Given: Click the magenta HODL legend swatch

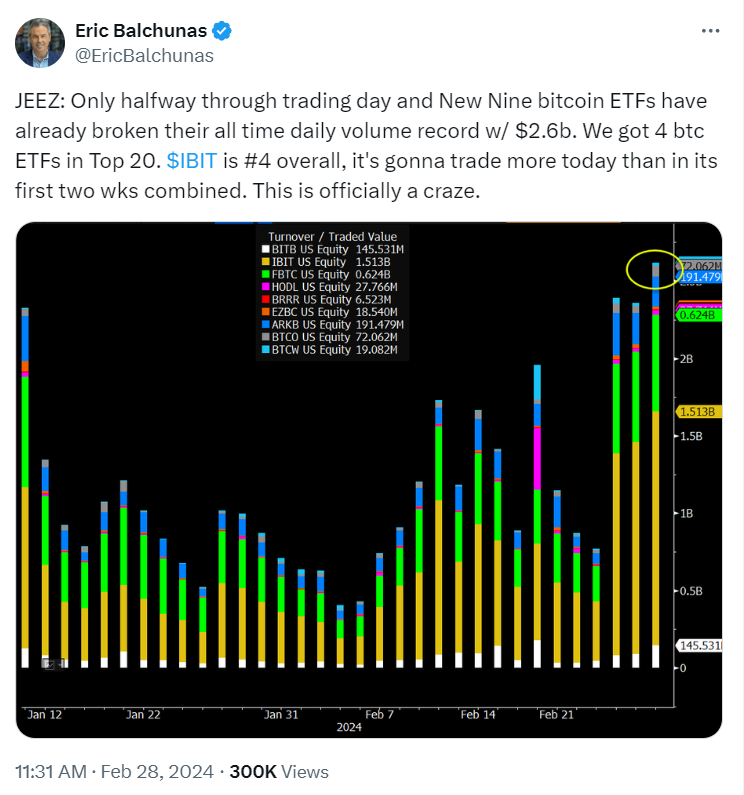Looking at the screenshot, I should [x=265, y=287].
